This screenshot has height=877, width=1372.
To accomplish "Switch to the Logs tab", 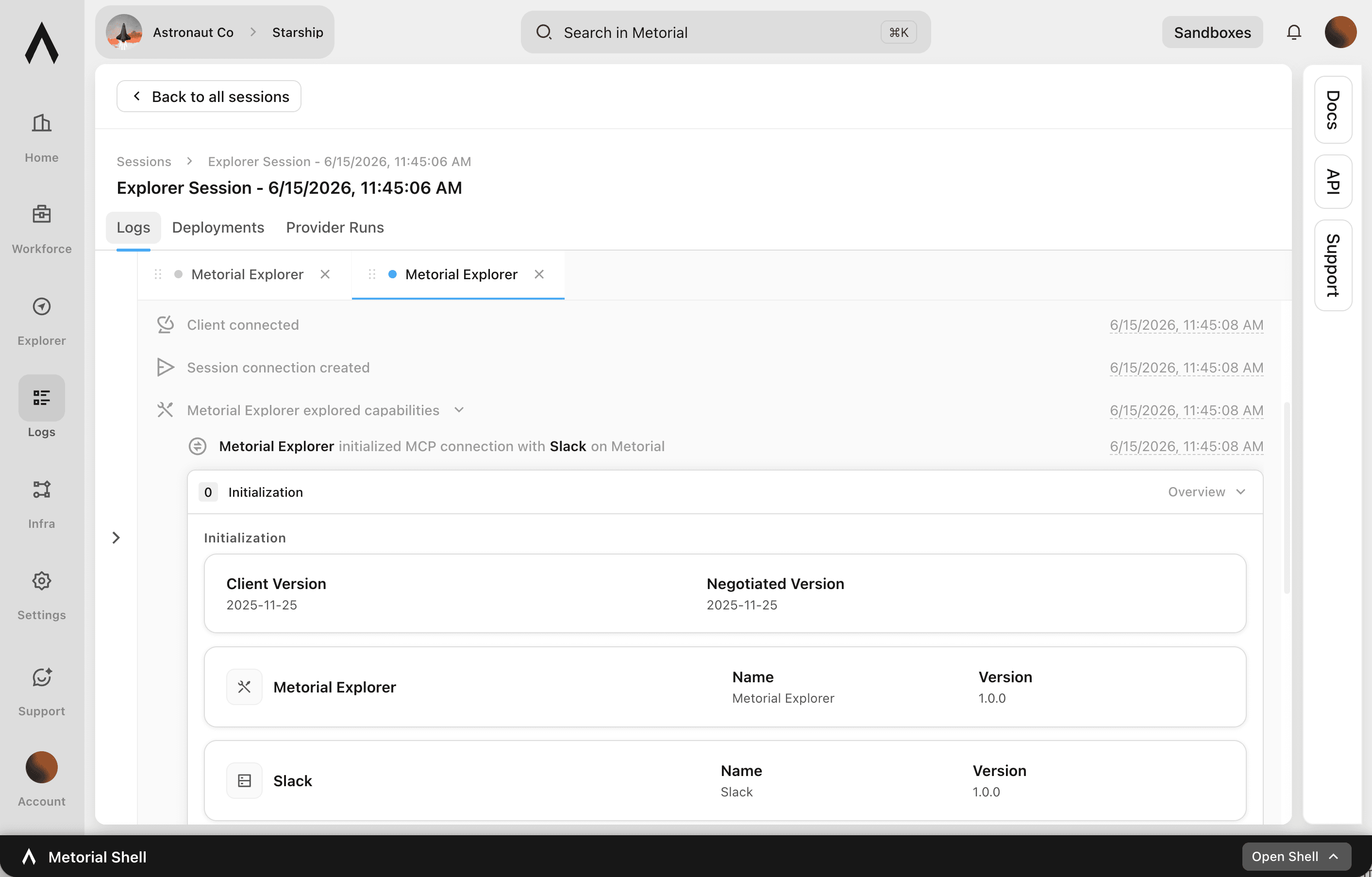I will 134,227.
